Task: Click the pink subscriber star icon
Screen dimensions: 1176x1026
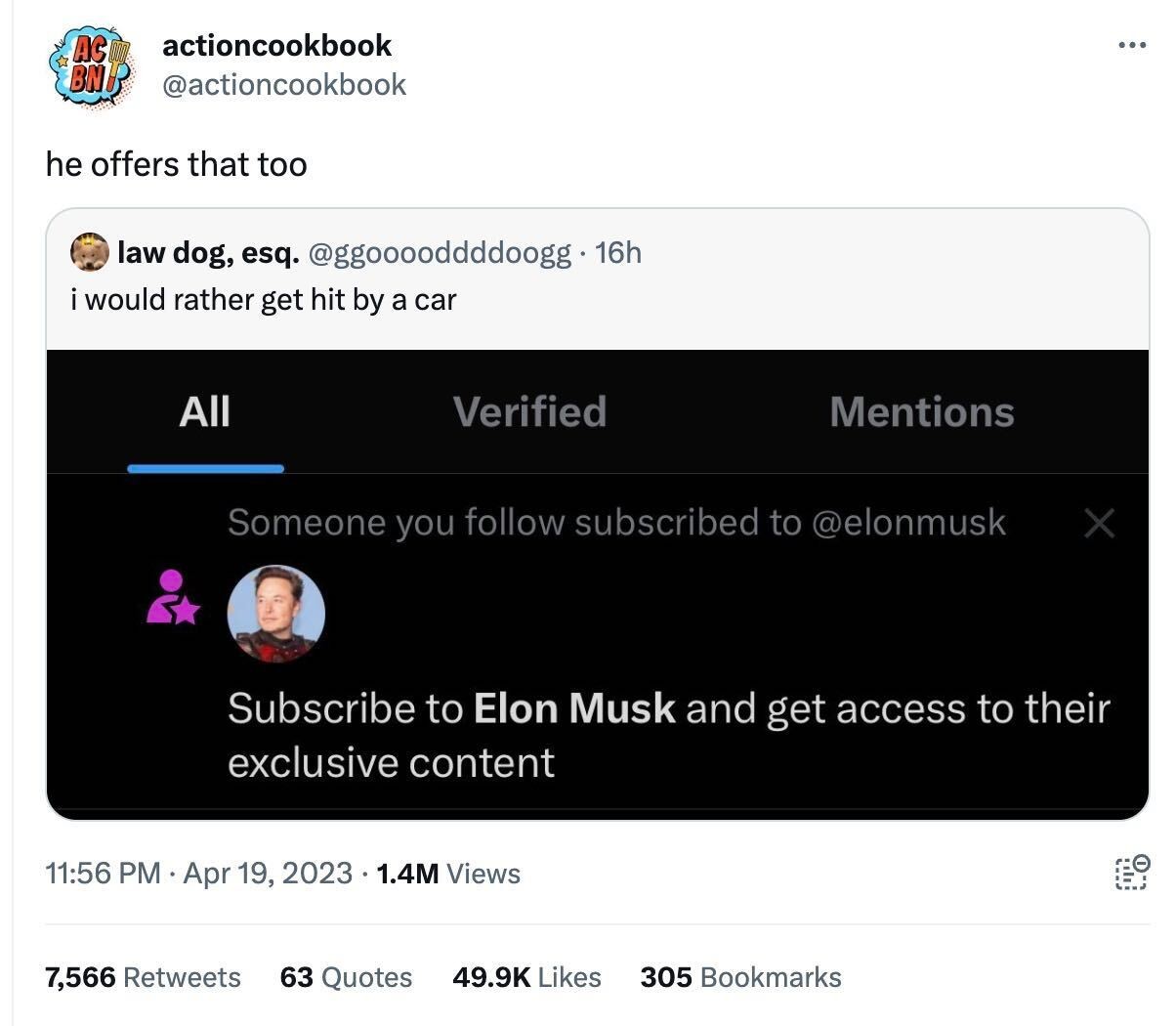Action: tap(172, 597)
